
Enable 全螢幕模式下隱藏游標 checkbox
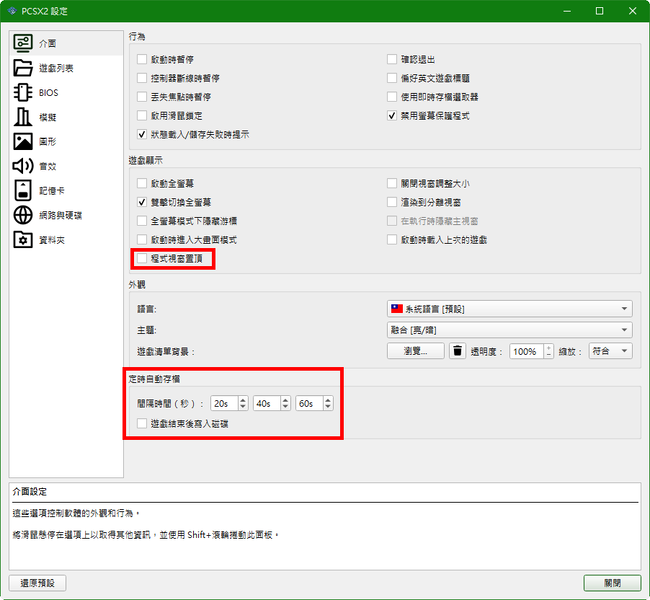coord(142,221)
